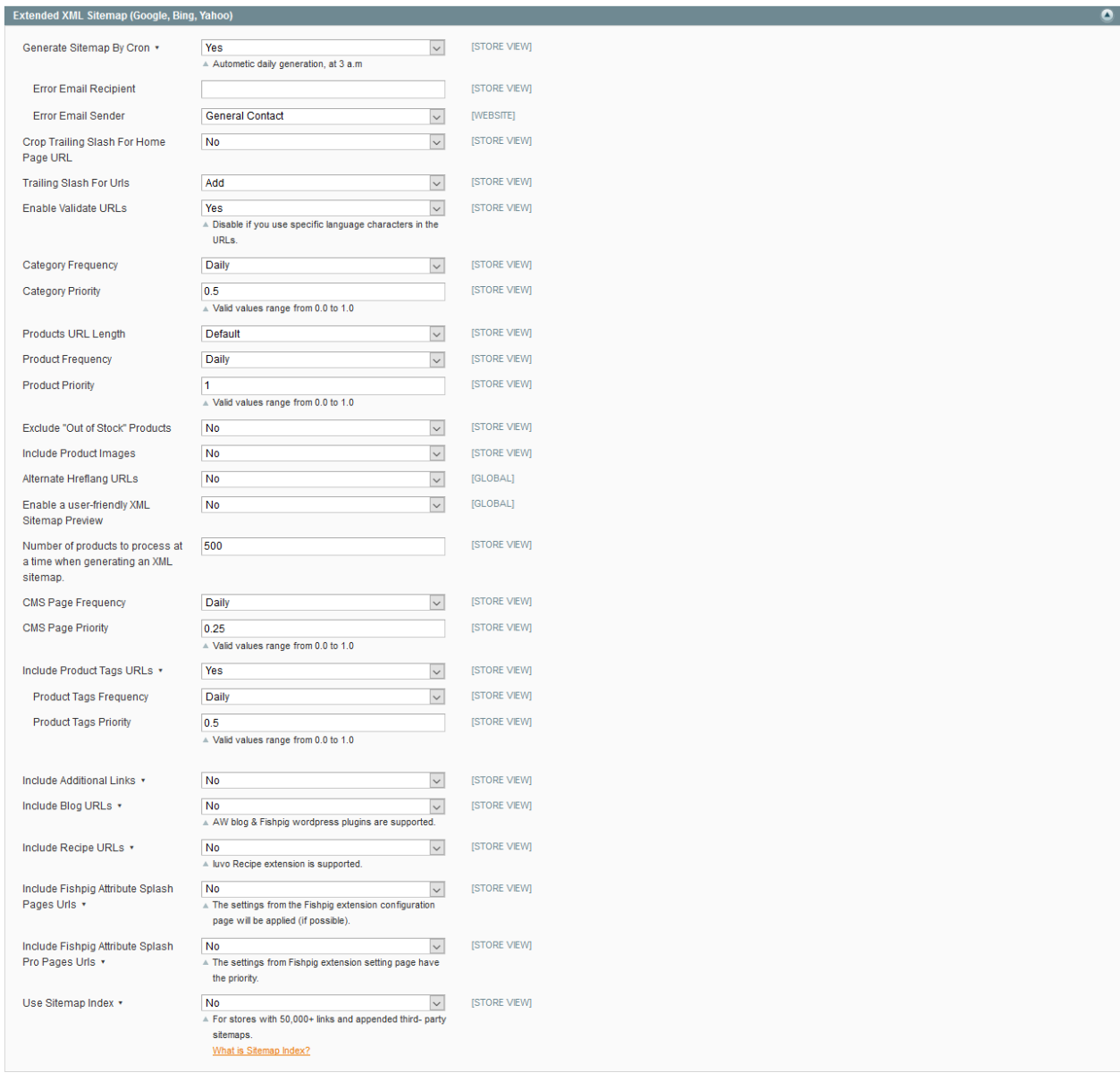This screenshot has width=1120, height=1073.
Task: Change Category Frequency dropdown value
Action: (323, 266)
